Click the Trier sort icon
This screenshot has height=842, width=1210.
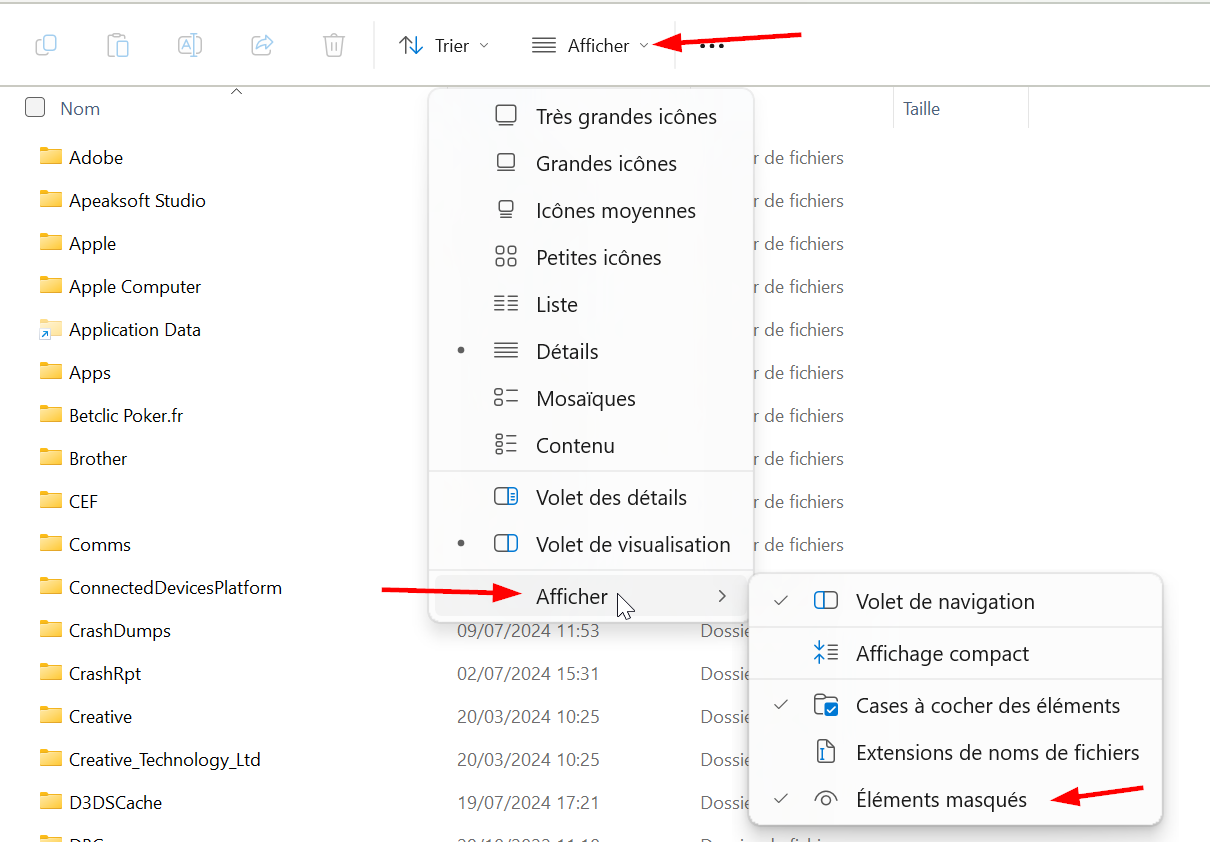pos(411,45)
